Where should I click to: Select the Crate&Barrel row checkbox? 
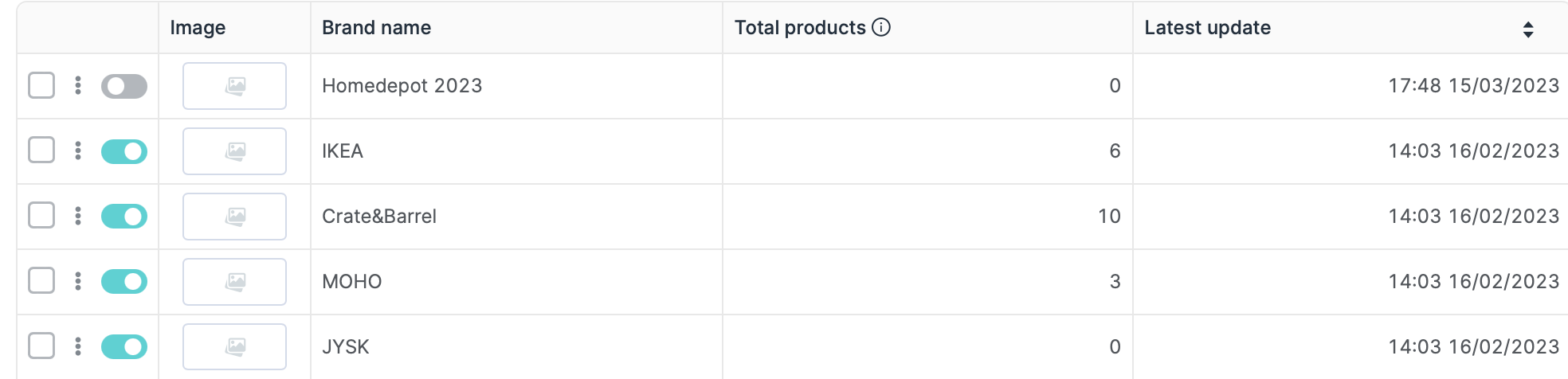[x=41, y=216]
